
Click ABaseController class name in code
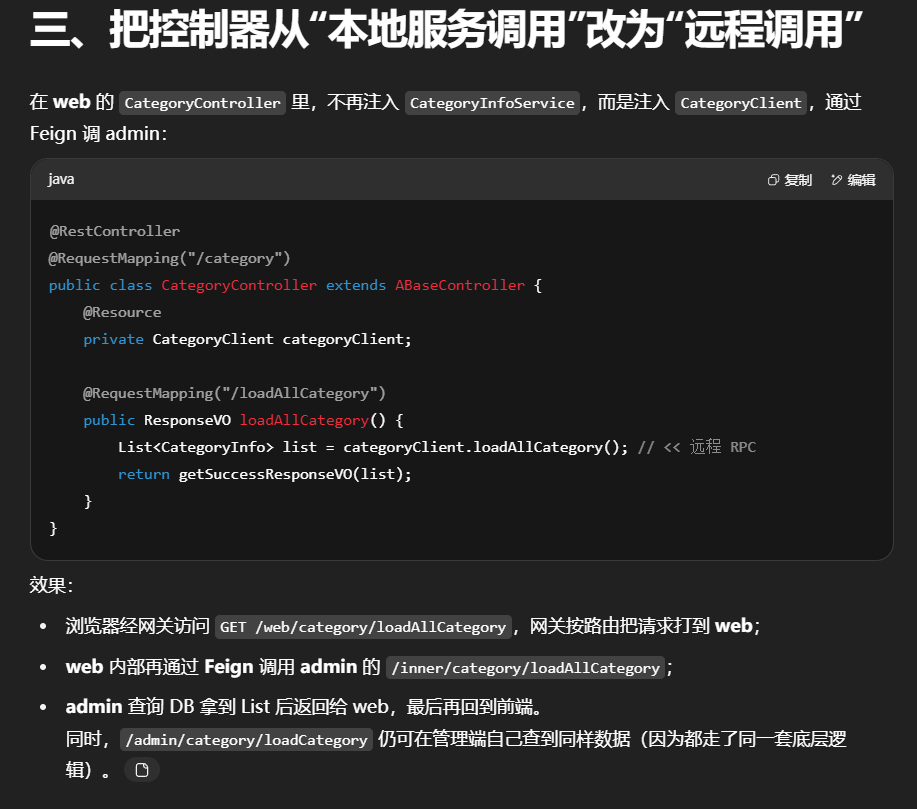click(459, 285)
